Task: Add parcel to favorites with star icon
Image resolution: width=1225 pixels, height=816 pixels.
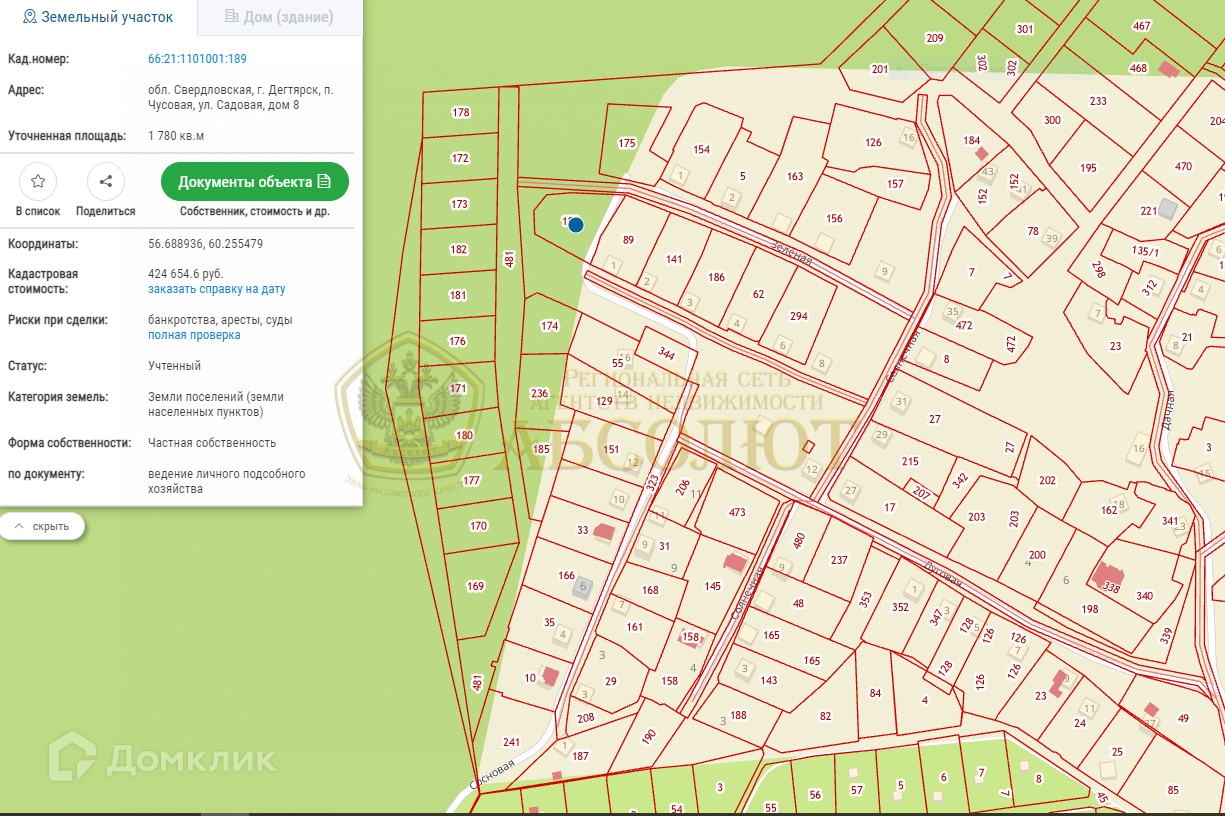Action: tap(38, 181)
